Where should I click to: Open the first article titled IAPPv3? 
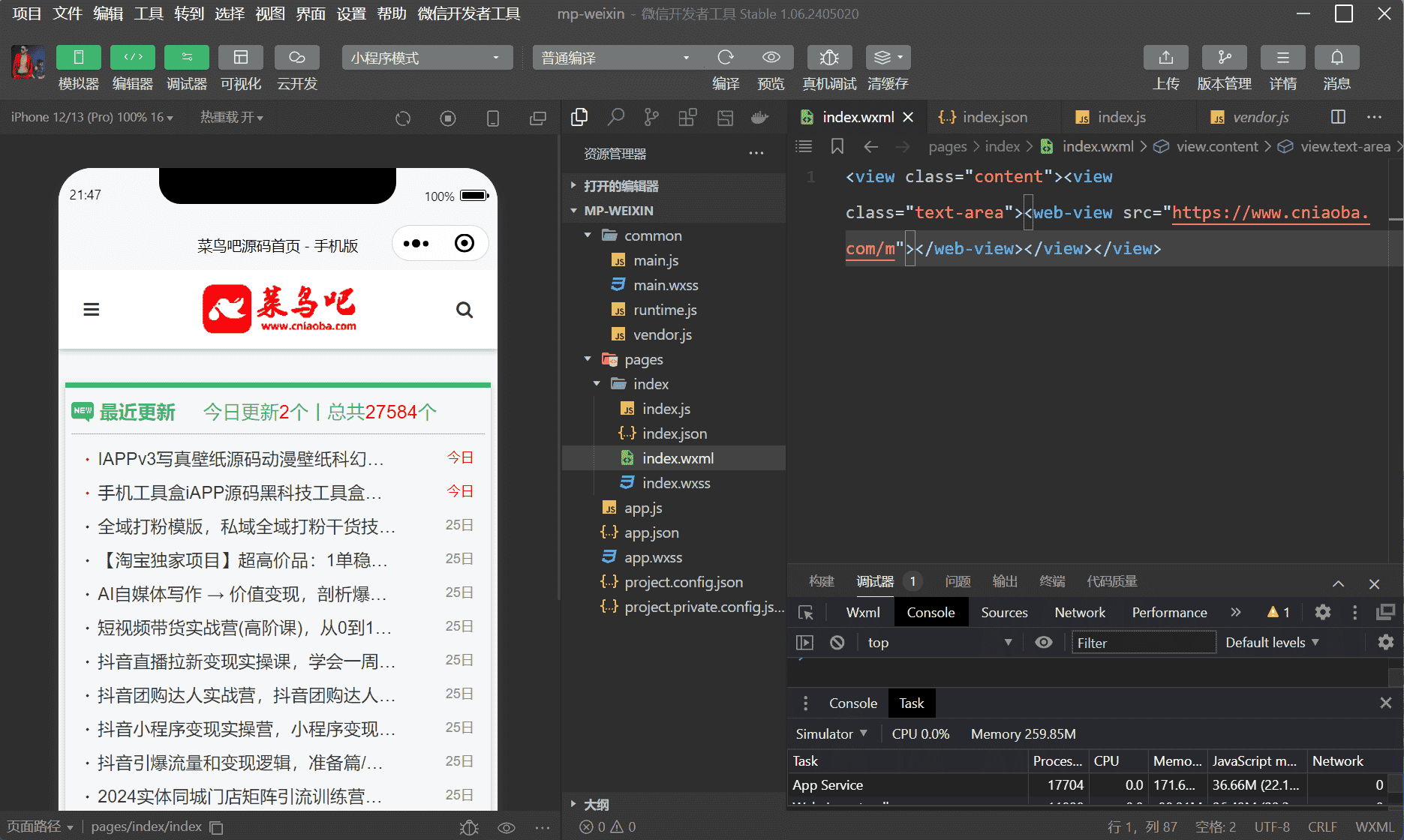pyautogui.click(x=240, y=459)
